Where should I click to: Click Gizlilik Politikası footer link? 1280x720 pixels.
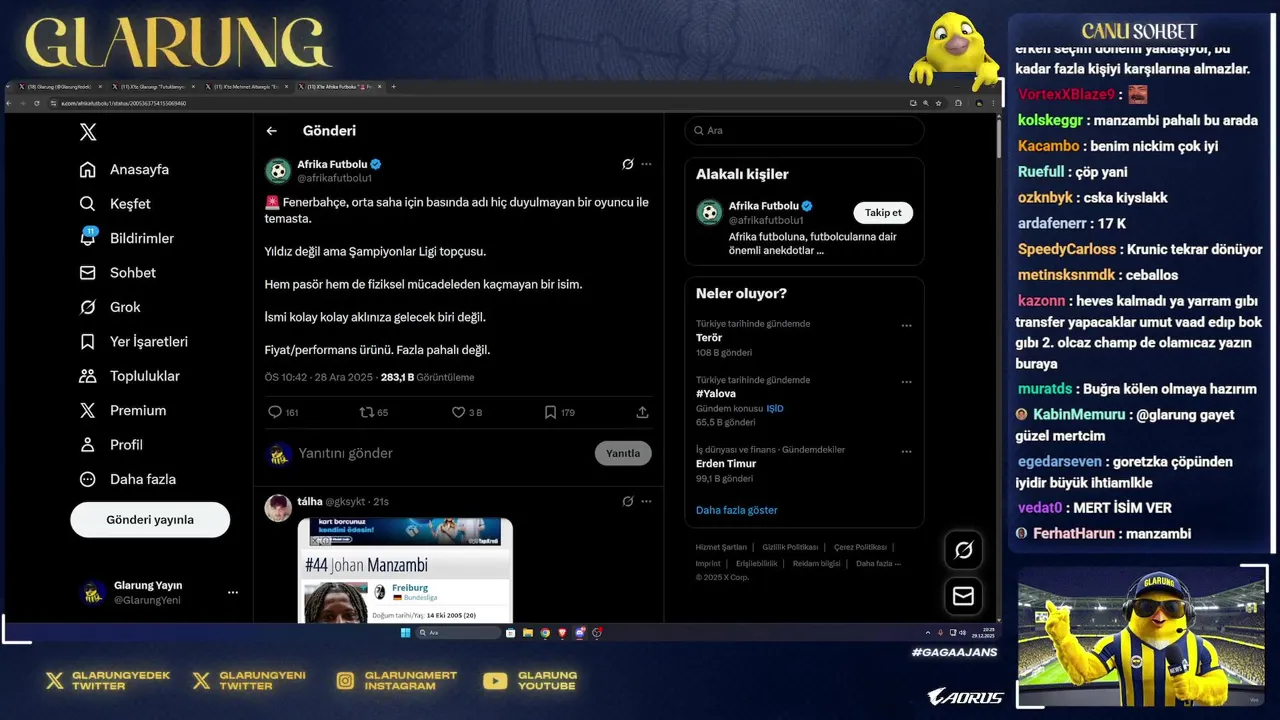coord(790,547)
